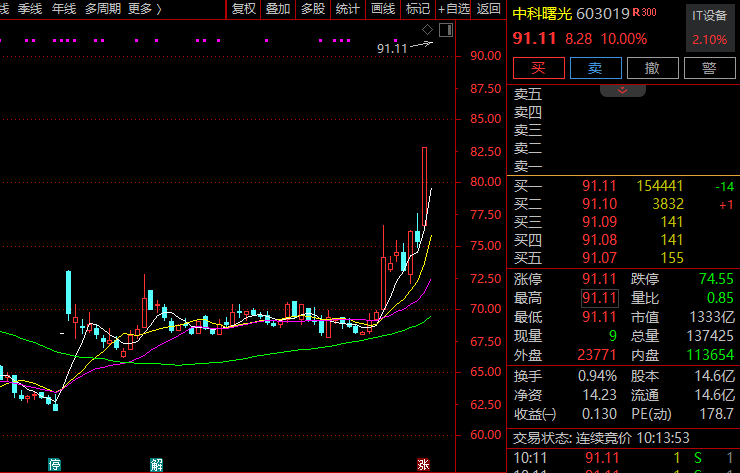The image size is (740, 473).
Task: Open the 更多 periods dropdown
Action: click(x=144, y=8)
